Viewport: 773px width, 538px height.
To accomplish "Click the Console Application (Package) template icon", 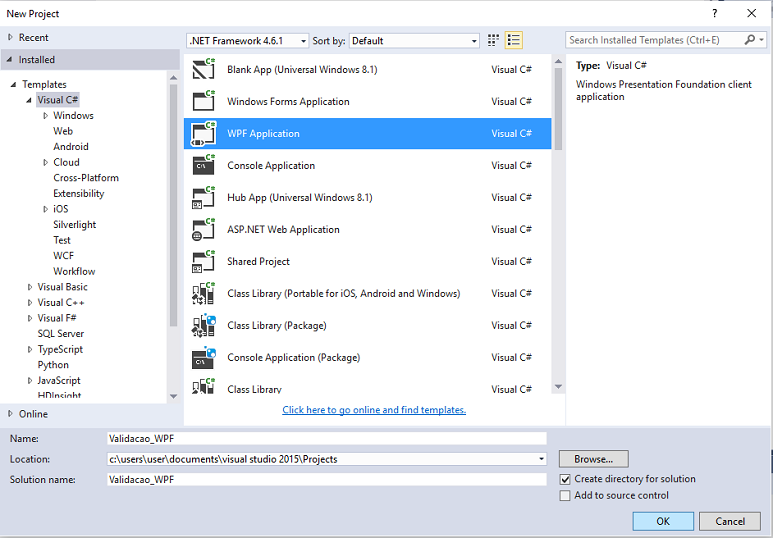I will pyautogui.click(x=204, y=358).
